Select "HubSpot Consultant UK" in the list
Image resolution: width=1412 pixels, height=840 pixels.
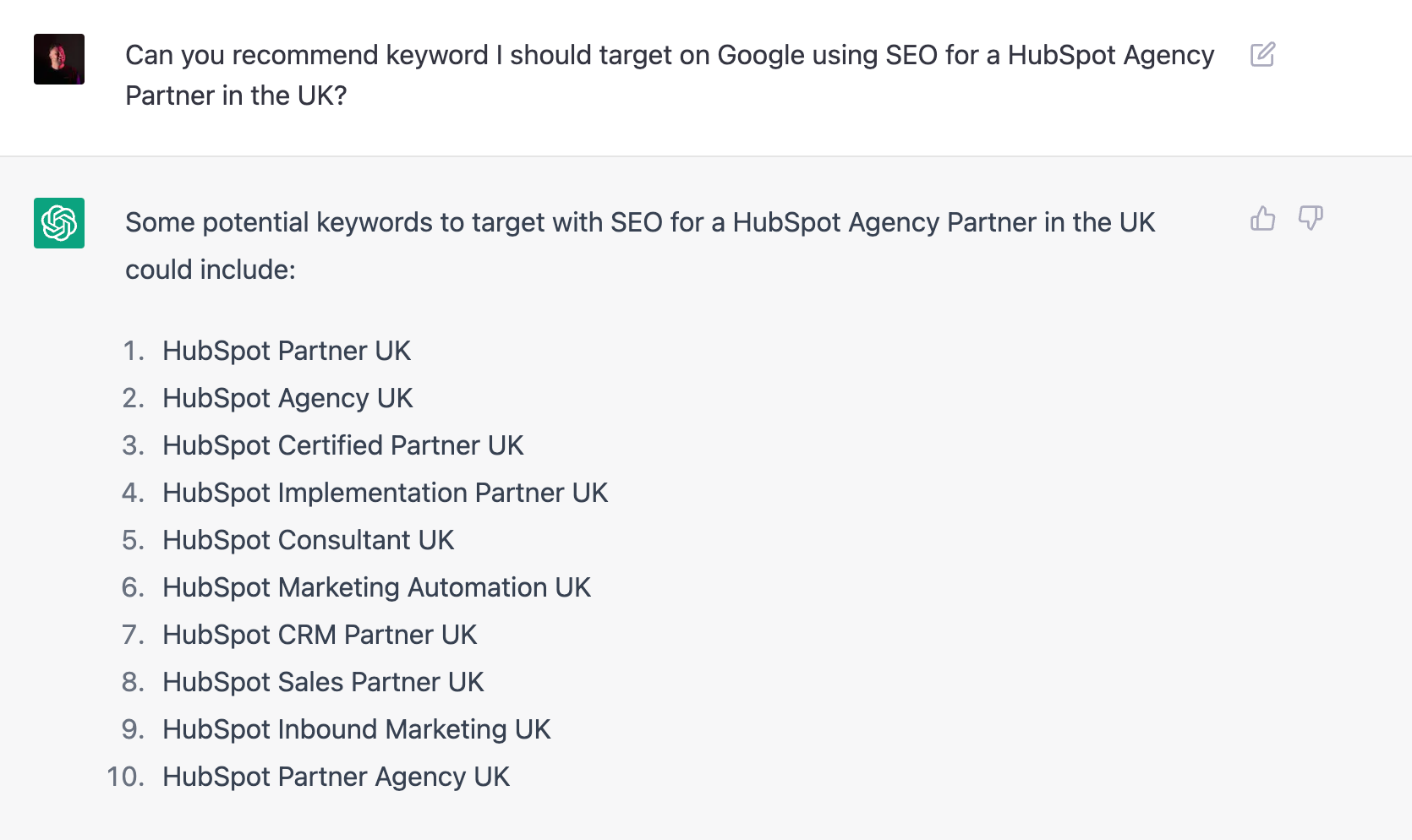[308, 540]
